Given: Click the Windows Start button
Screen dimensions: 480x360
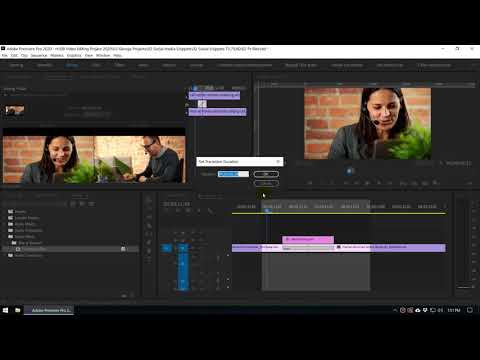Looking at the screenshot, I should pos(5,310).
